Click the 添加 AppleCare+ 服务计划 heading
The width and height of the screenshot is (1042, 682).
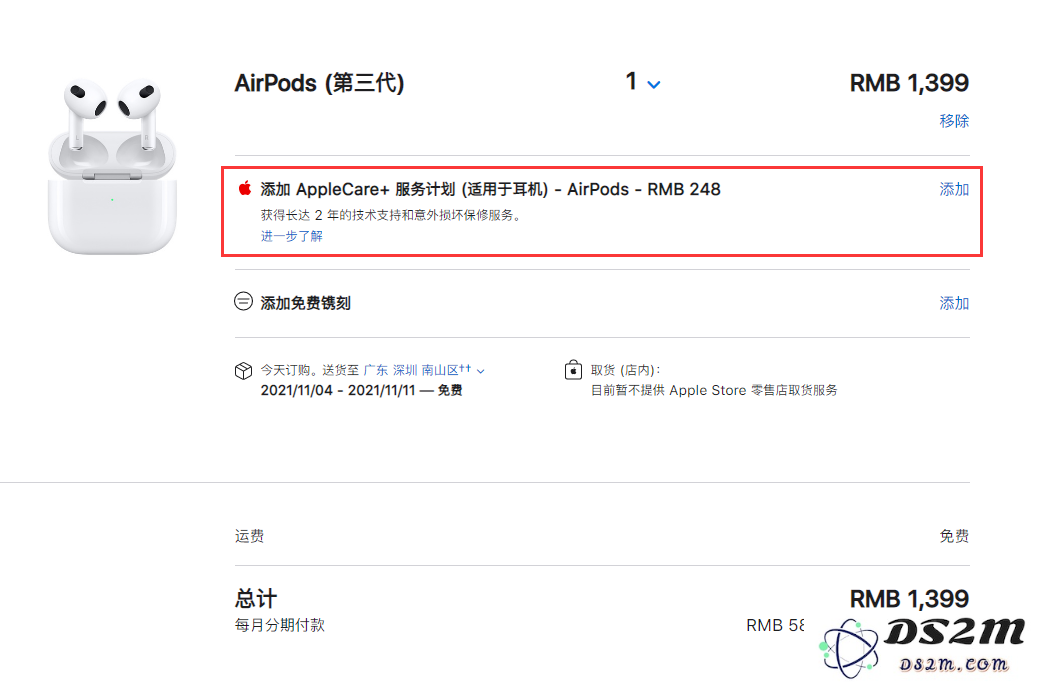tap(490, 189)
